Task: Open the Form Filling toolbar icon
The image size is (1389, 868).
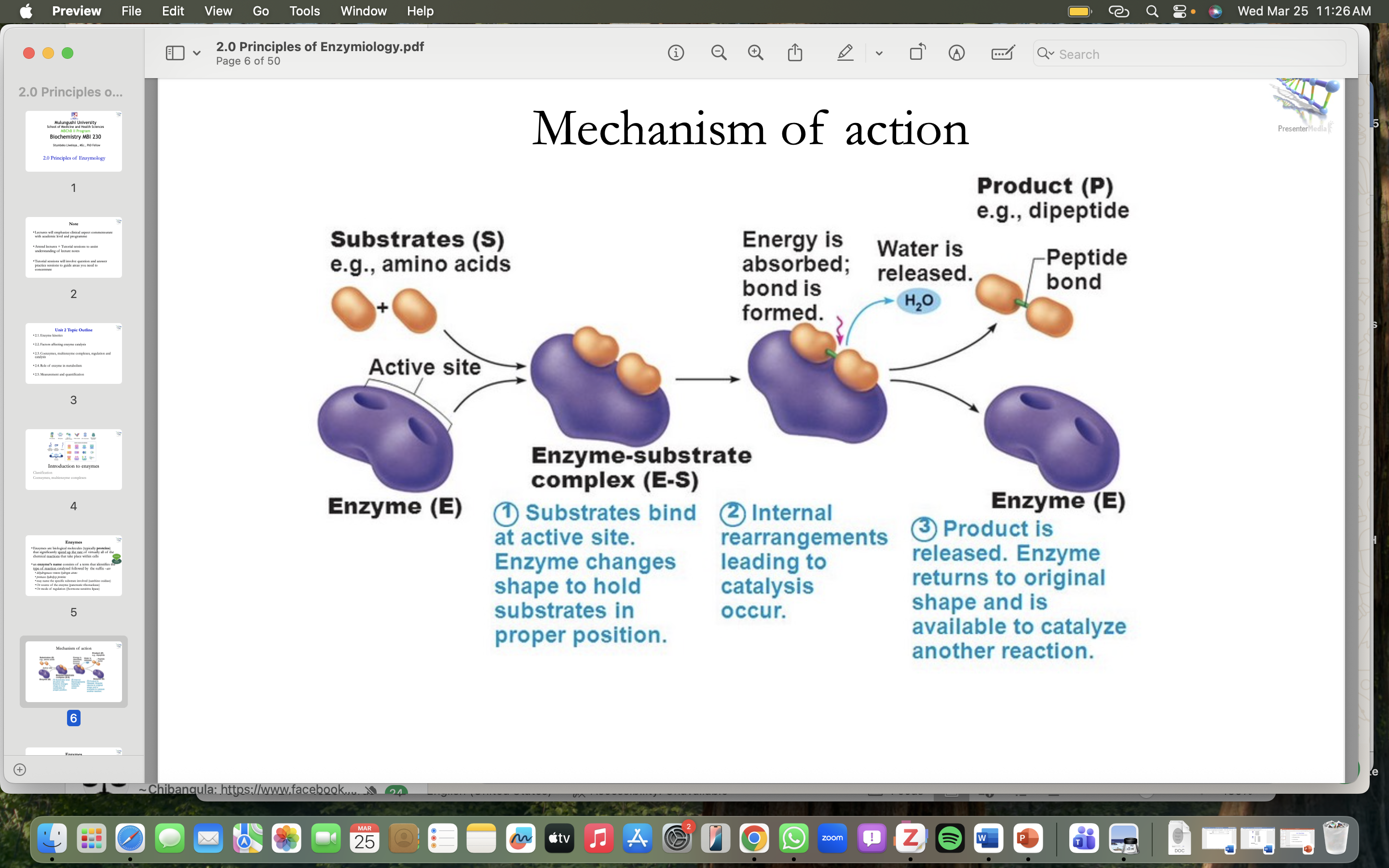Action: (x=1002, y=54)
